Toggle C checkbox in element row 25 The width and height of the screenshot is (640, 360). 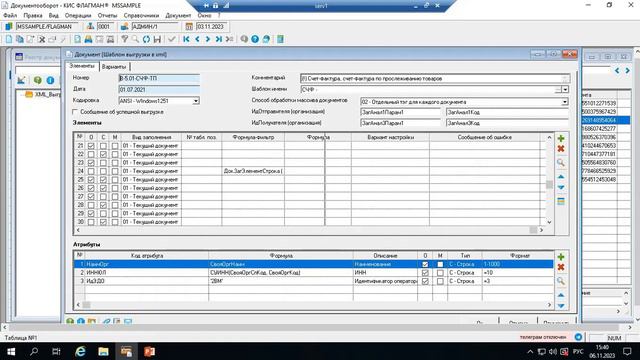coord(103,180)
